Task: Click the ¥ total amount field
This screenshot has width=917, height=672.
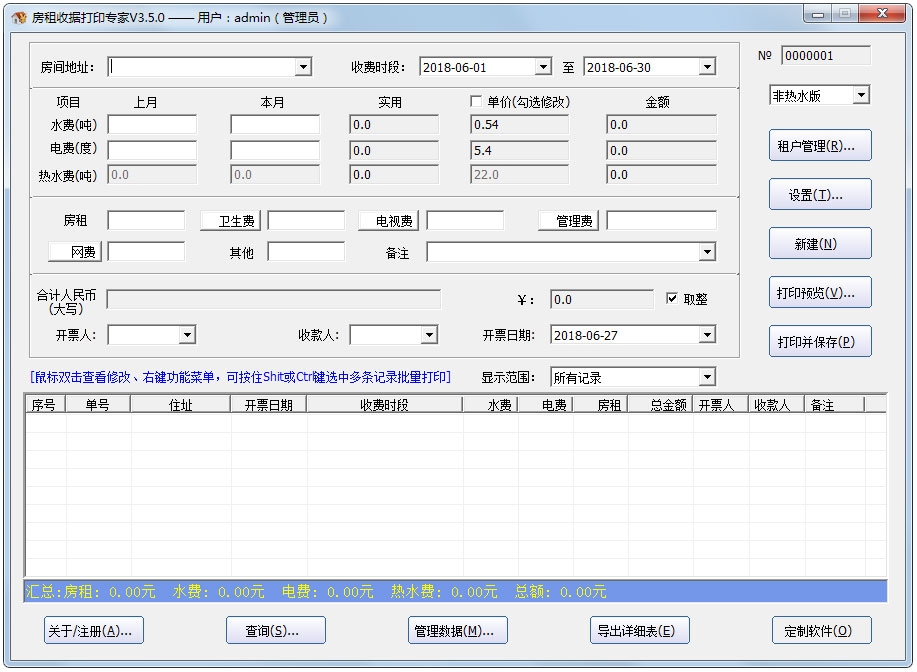Action: (602, 299)
